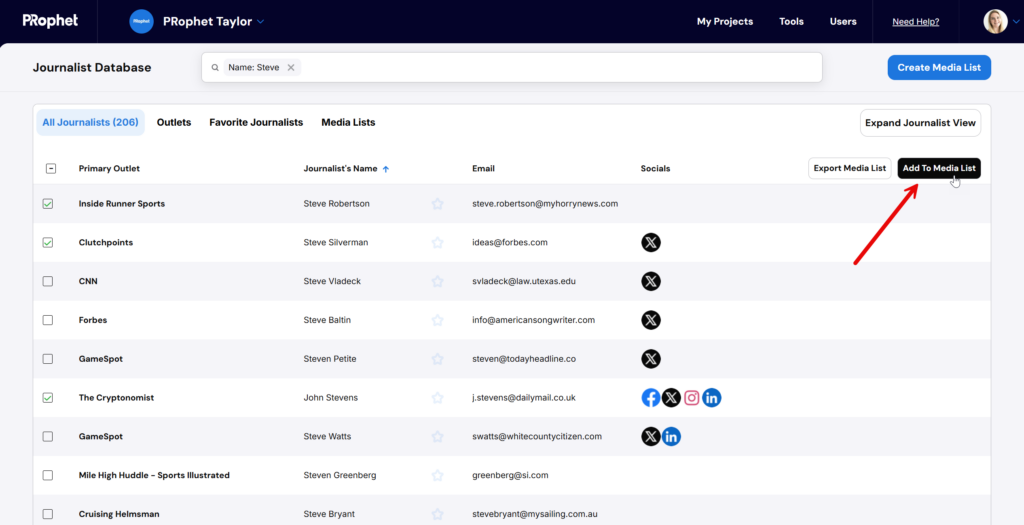The height and width of the screenshot is (525, 1024).
Task: Click greenberg@si.com email
Action: [x=510, y=475]
